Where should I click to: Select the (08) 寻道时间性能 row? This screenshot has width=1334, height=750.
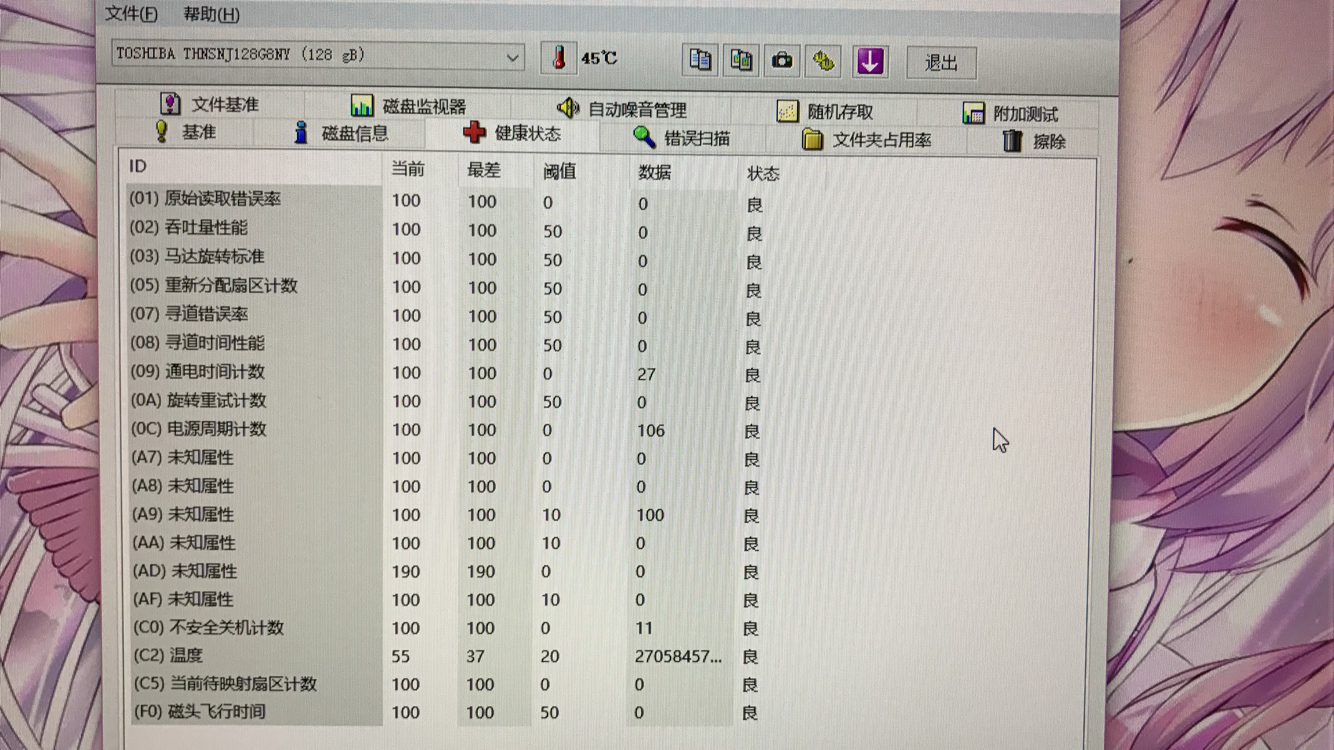point(446,343)
